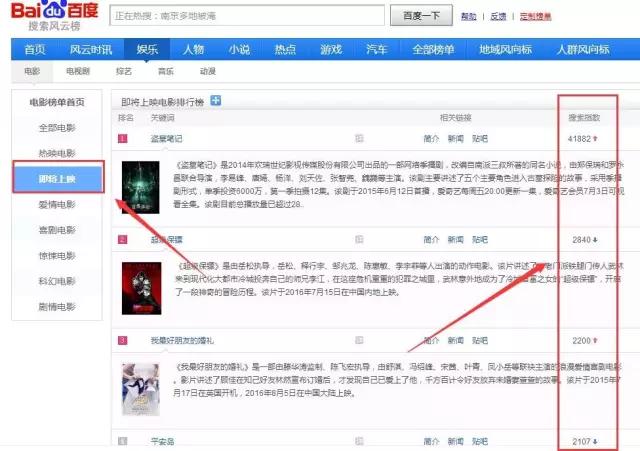This screenshot has height=451, width=640.
Task: Open 简介 link for 盗墓笔记
Action: (x=431, y=139)
